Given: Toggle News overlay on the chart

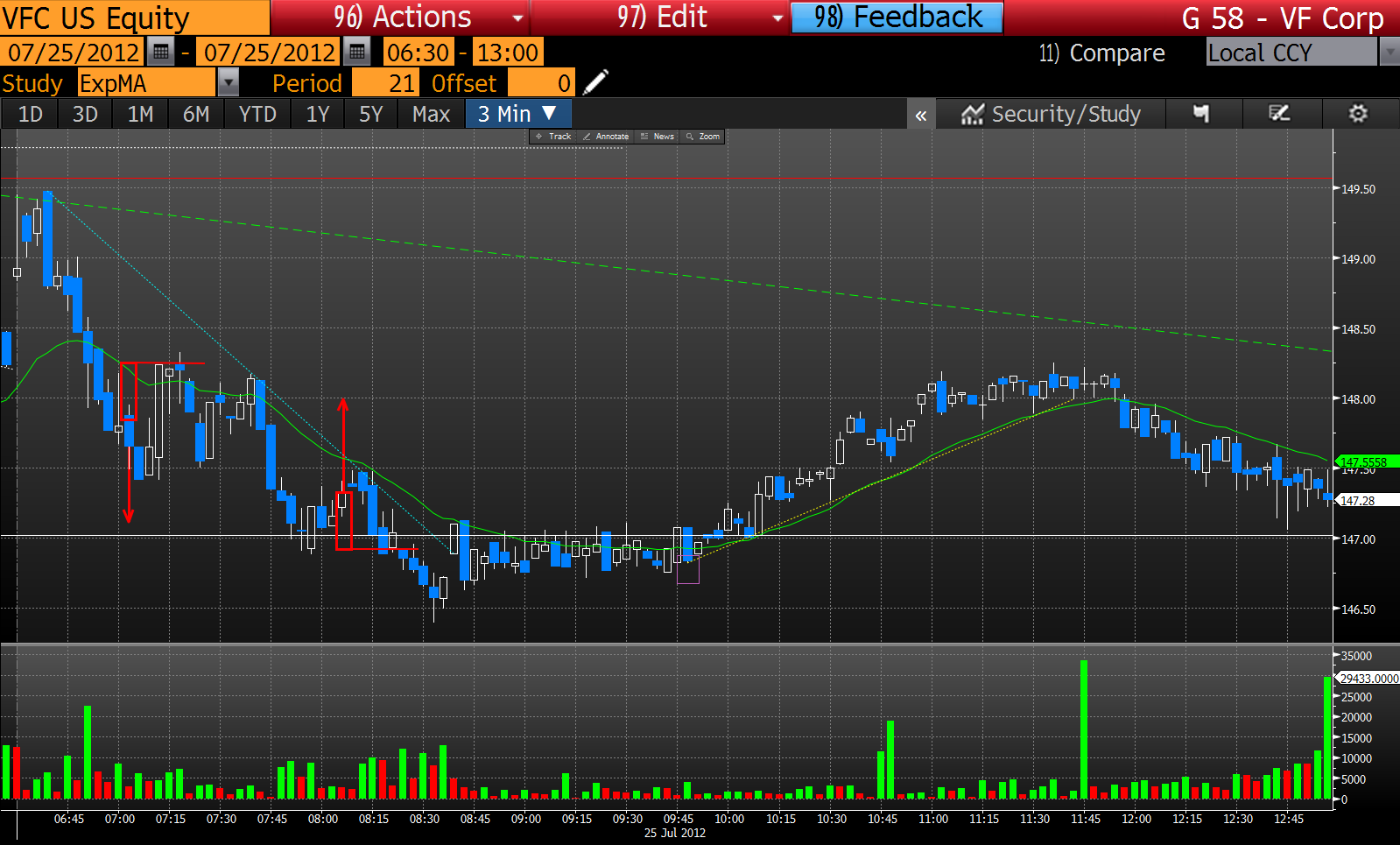Looking at the screenshot, I should tap(658, 137).
